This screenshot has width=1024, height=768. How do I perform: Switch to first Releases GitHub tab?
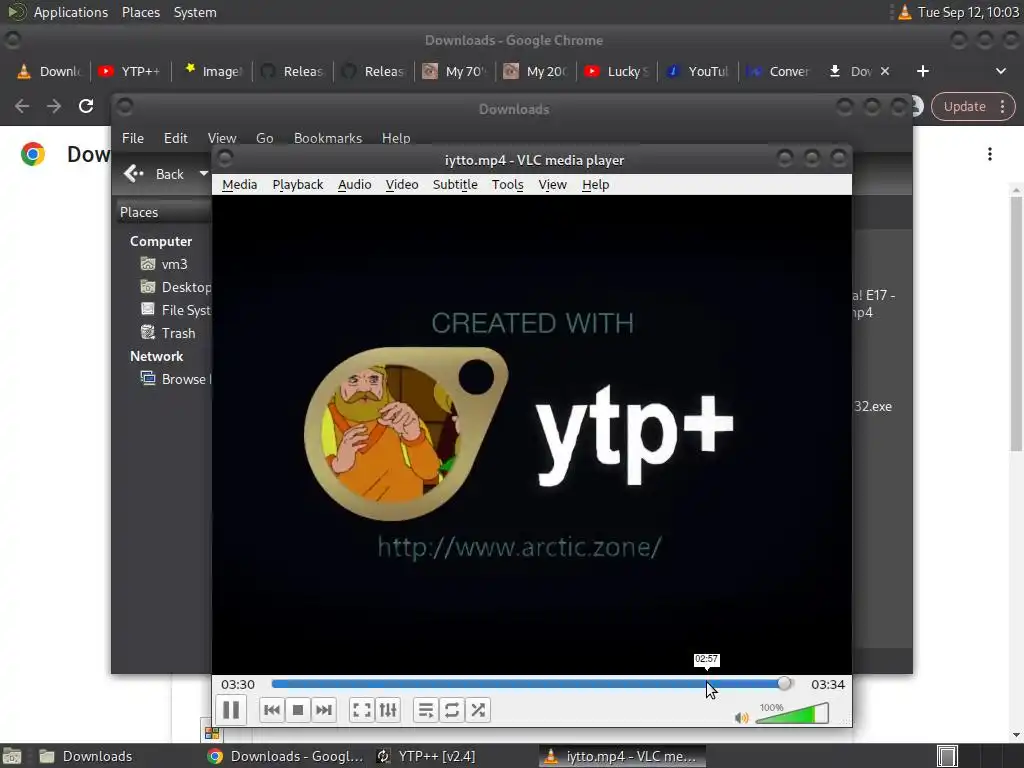293,71
